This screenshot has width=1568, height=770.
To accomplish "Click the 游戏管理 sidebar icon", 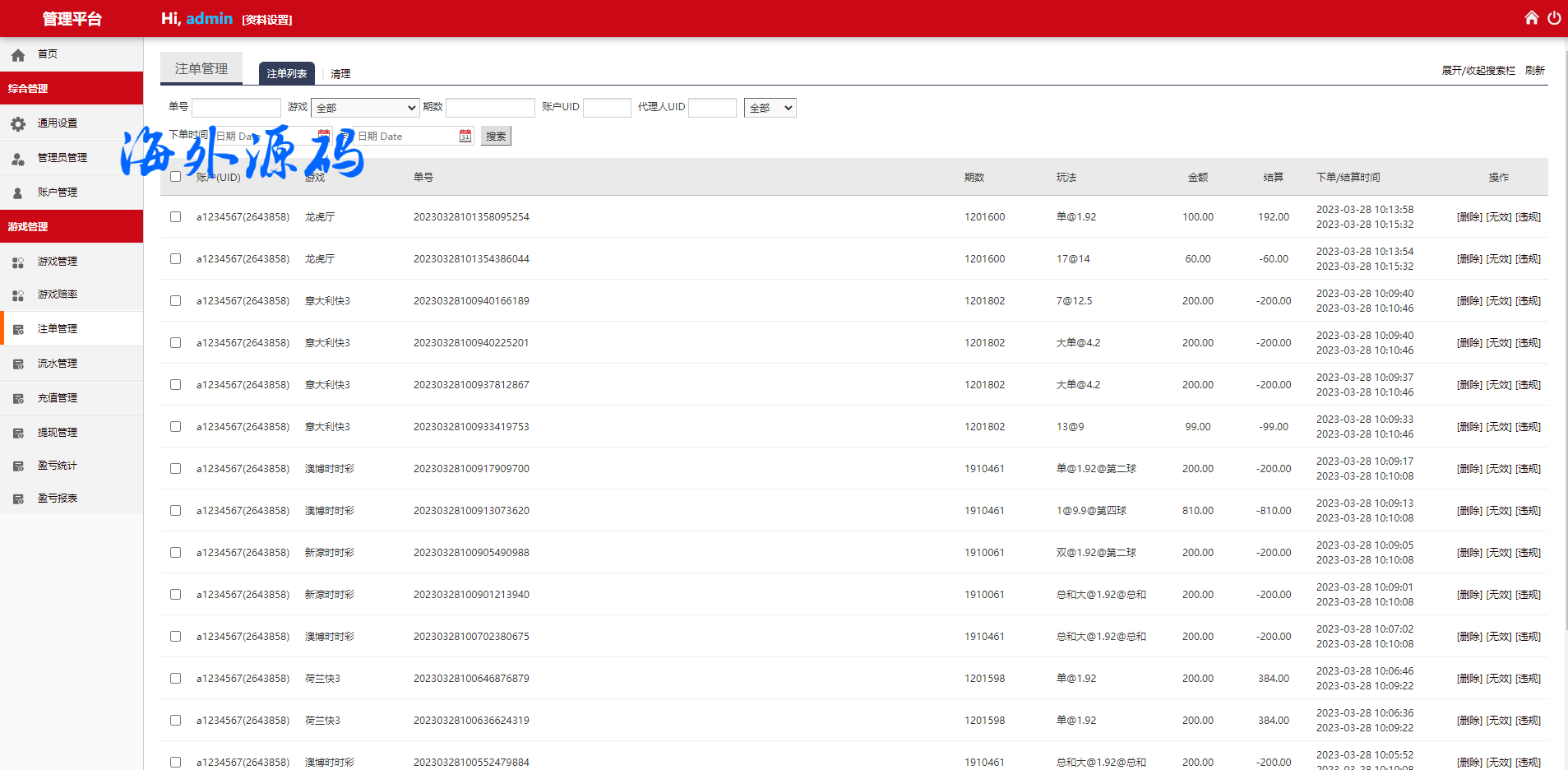I will pyautogui.click(x=18, y=262).
